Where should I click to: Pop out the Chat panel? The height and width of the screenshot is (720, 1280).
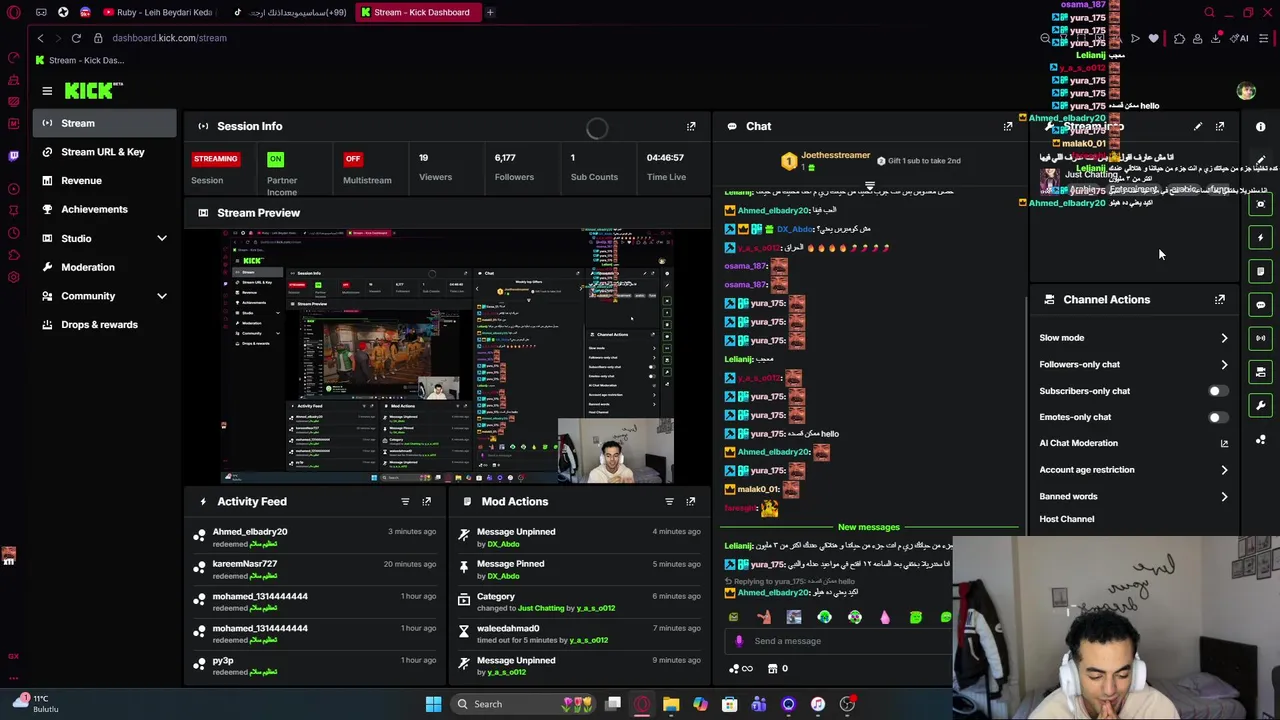click(1008, 126)
